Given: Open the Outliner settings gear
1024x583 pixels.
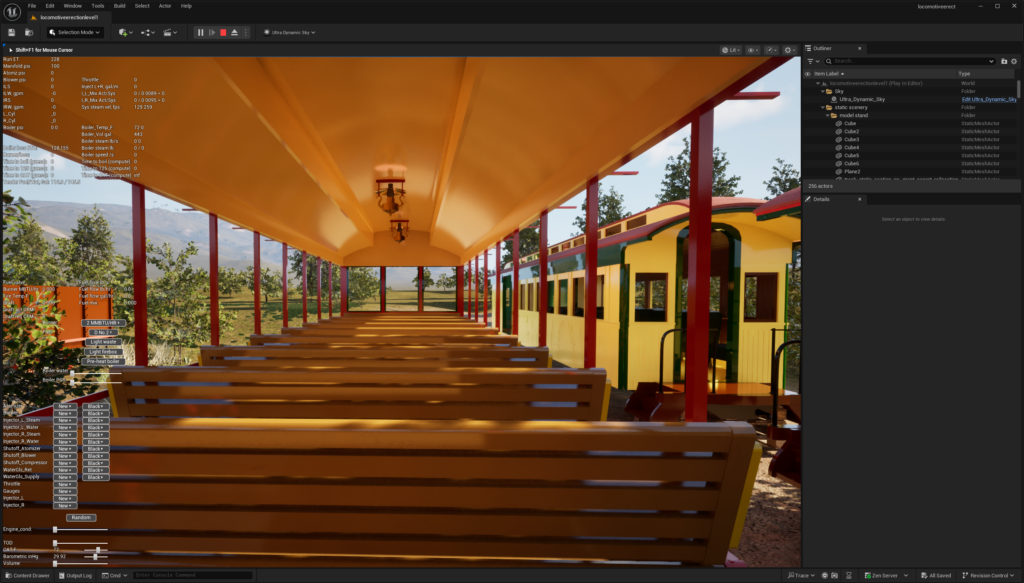Looking at the screenshot, I should pos(1014,61).
